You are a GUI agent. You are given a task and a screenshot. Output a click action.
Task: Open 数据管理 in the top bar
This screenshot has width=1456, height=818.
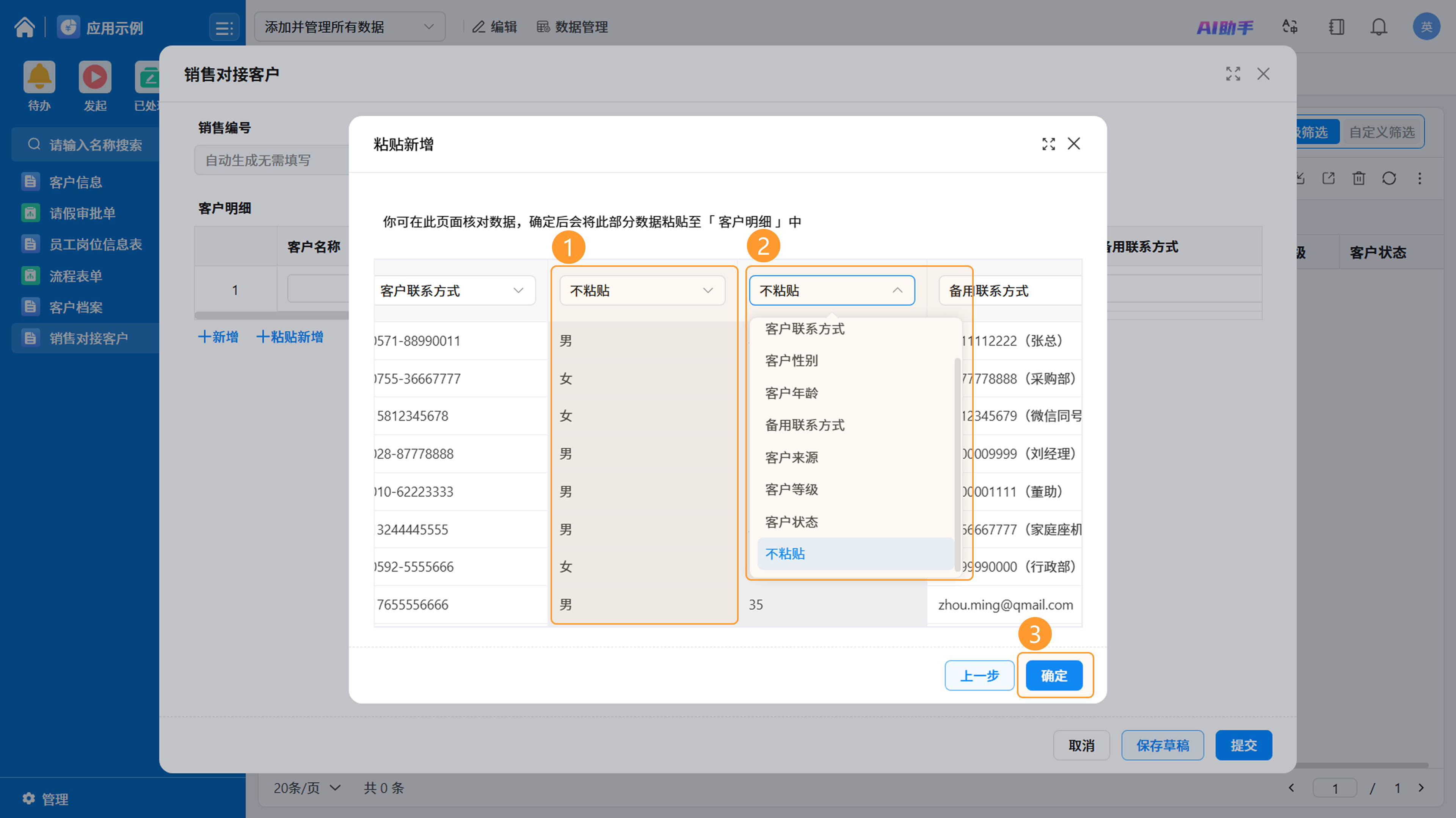[x=572, y=27]
